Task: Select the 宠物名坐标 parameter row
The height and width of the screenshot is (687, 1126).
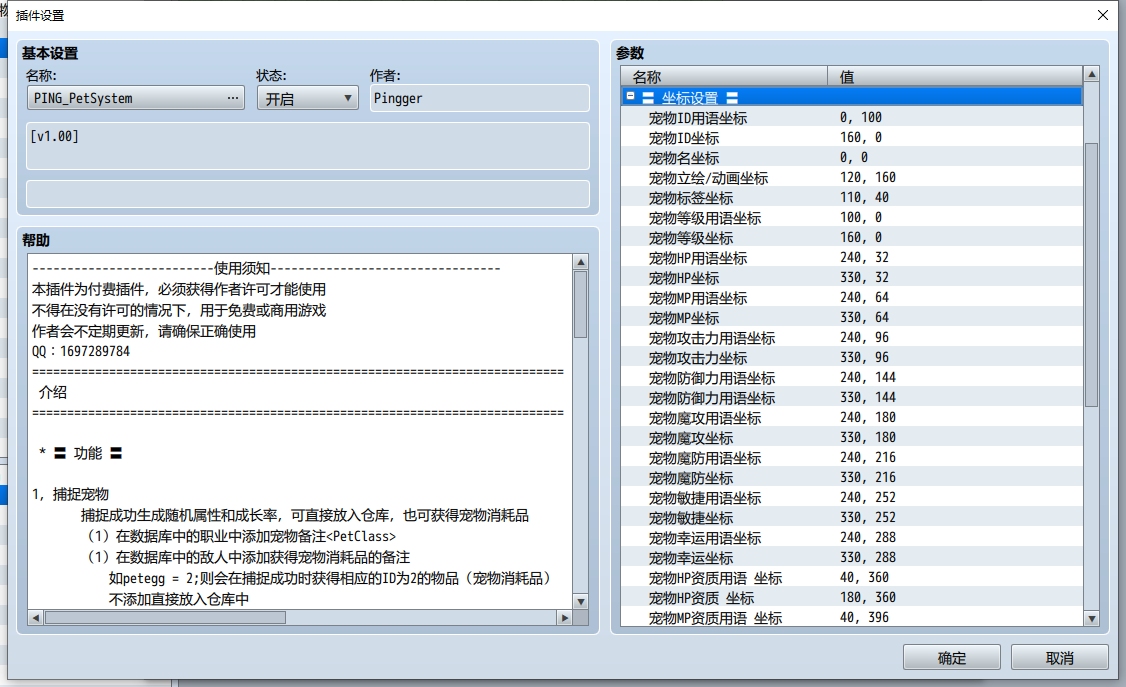Action: 852,158
